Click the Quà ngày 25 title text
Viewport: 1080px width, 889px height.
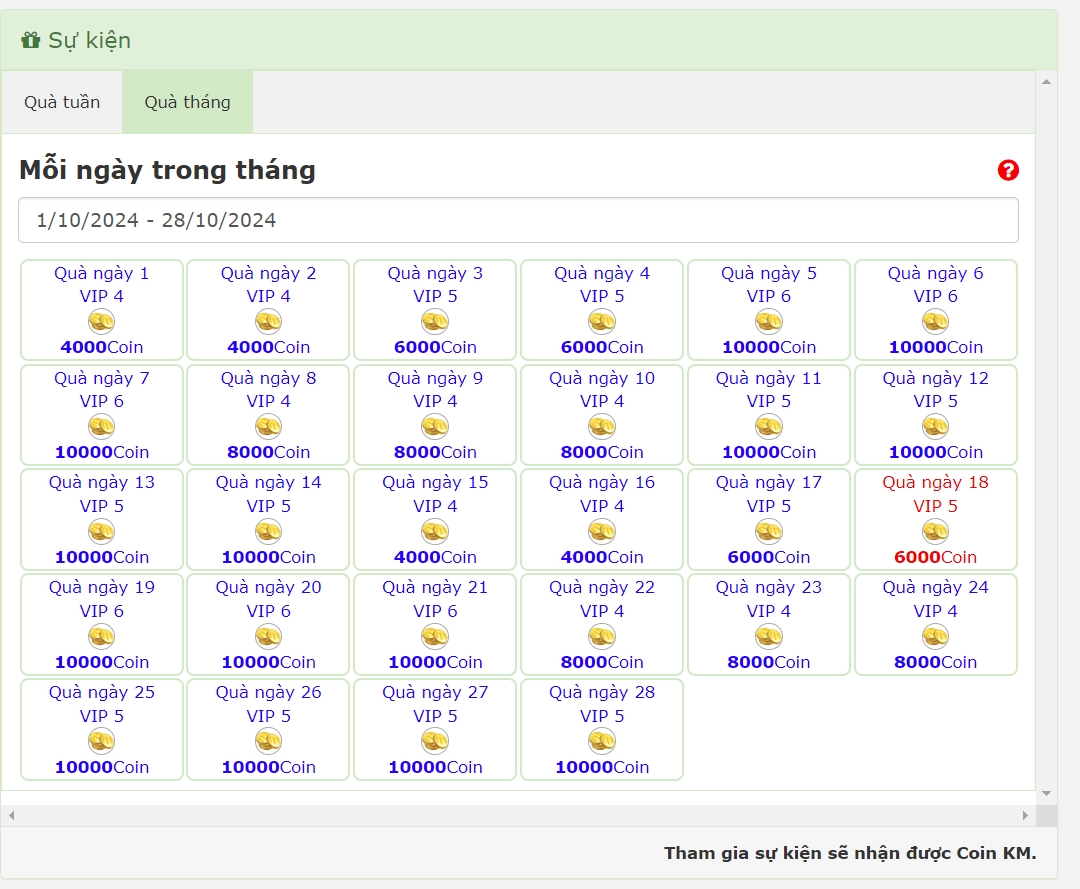(x=101, y=692)
